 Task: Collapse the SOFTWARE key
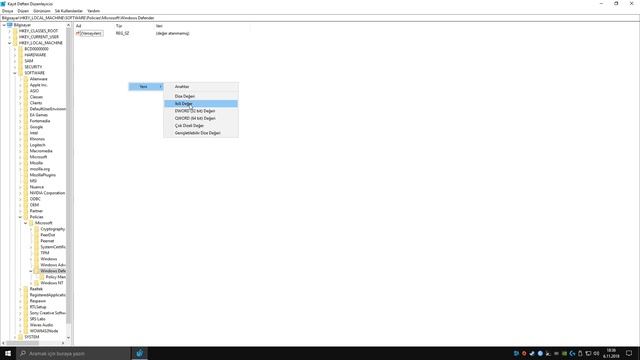[15, 73]
